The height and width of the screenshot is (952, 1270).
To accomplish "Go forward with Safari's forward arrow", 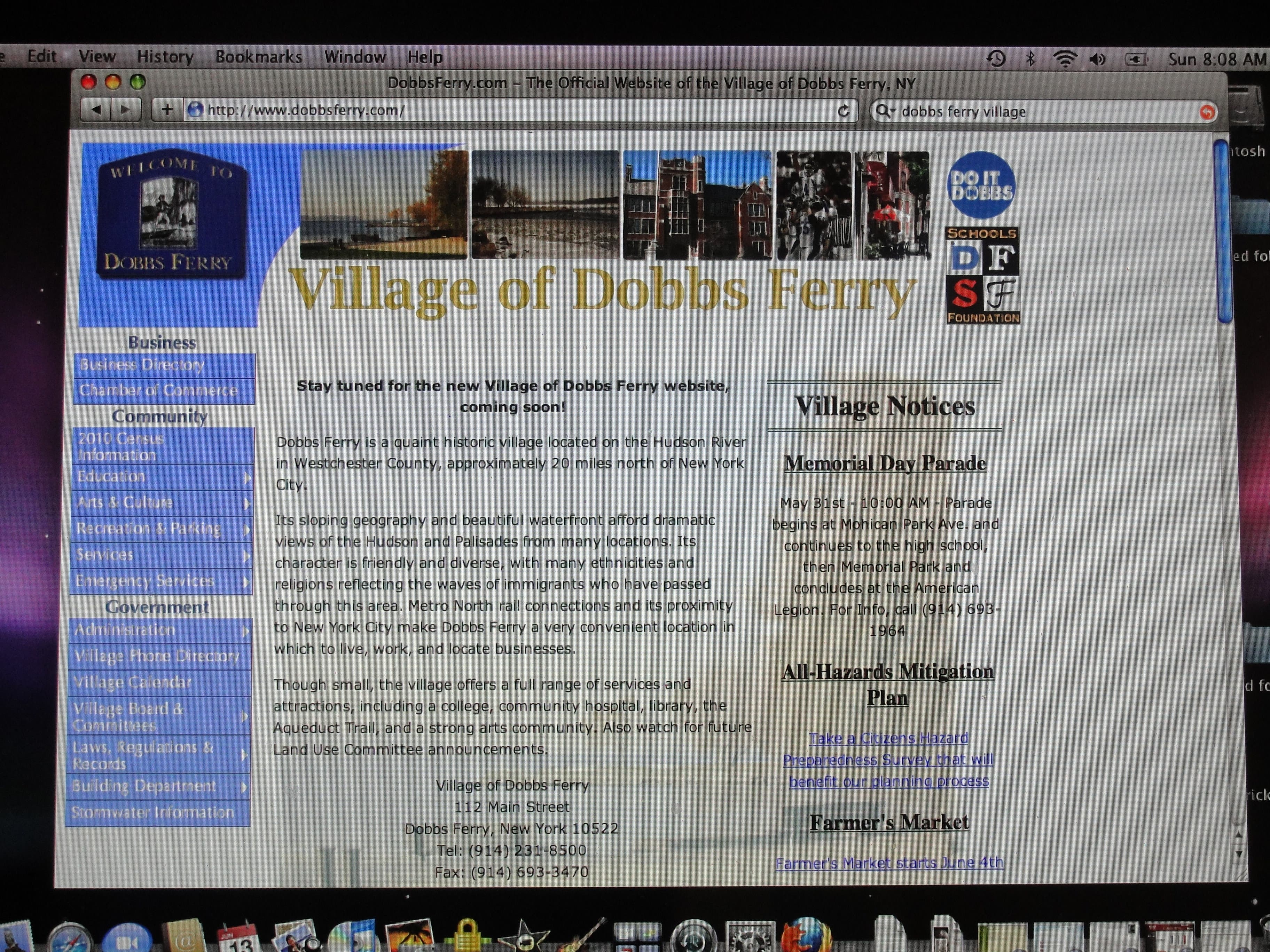I will [x=126, y=109].
